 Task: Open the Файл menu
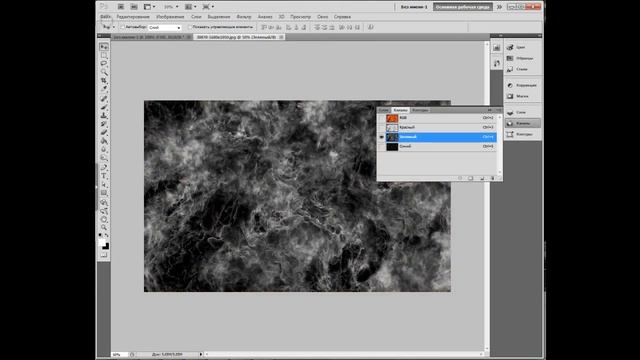pos(105,17)
